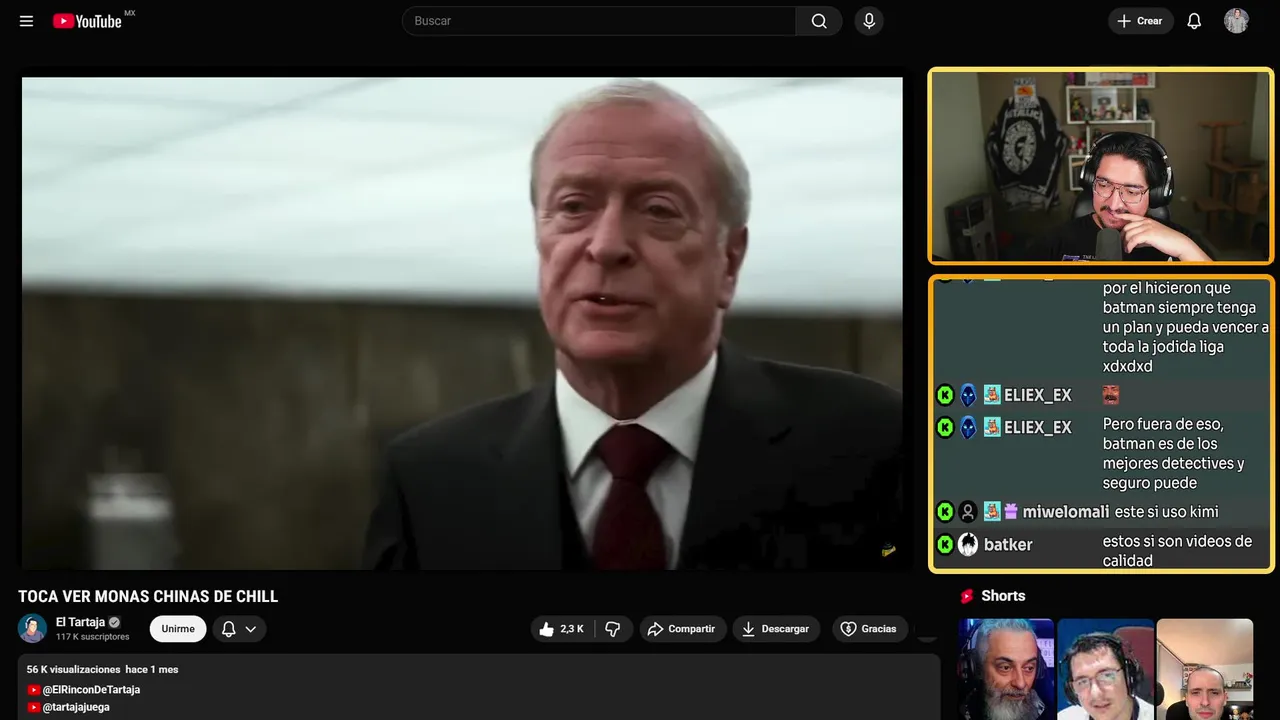Expand channel notification bell dropdown
Image resolution: width=1280 pixels, height=720 pixels.
click(239, 629)
